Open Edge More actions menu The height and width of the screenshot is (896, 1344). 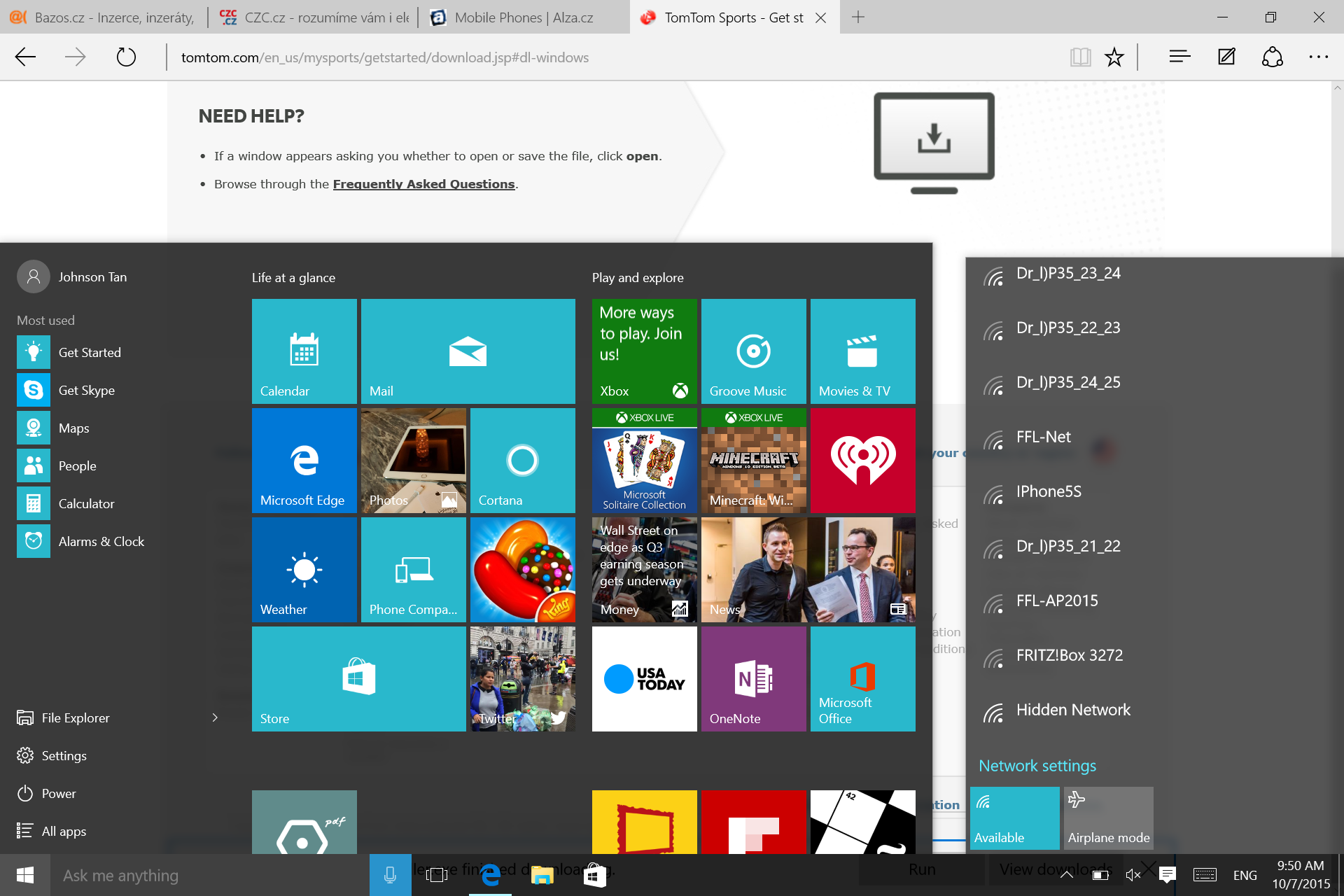pyautogui.click(x=1318, y=57)
